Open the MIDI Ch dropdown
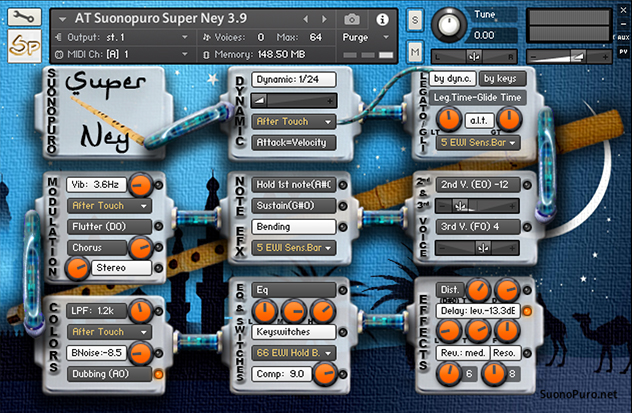 pos(121,54)
